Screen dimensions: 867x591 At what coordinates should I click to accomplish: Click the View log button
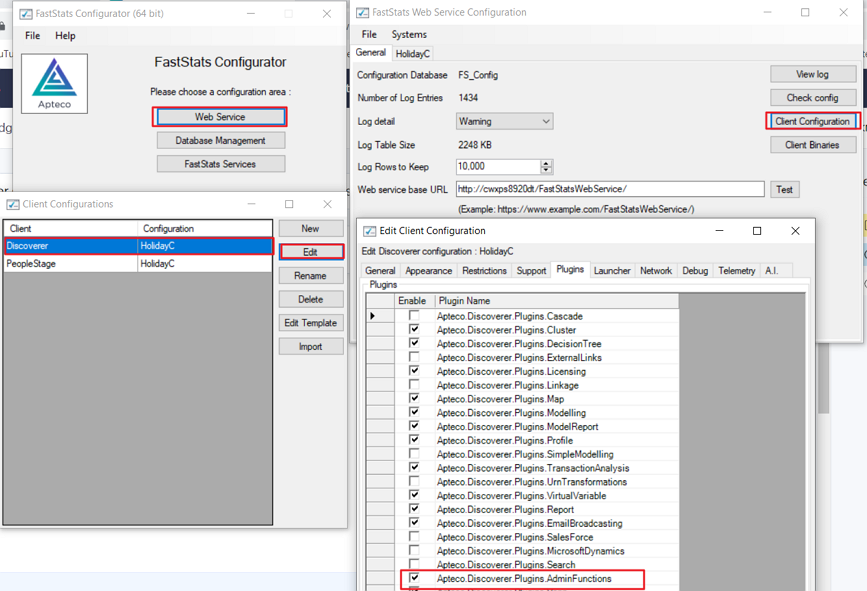click(x=813, y=74)
